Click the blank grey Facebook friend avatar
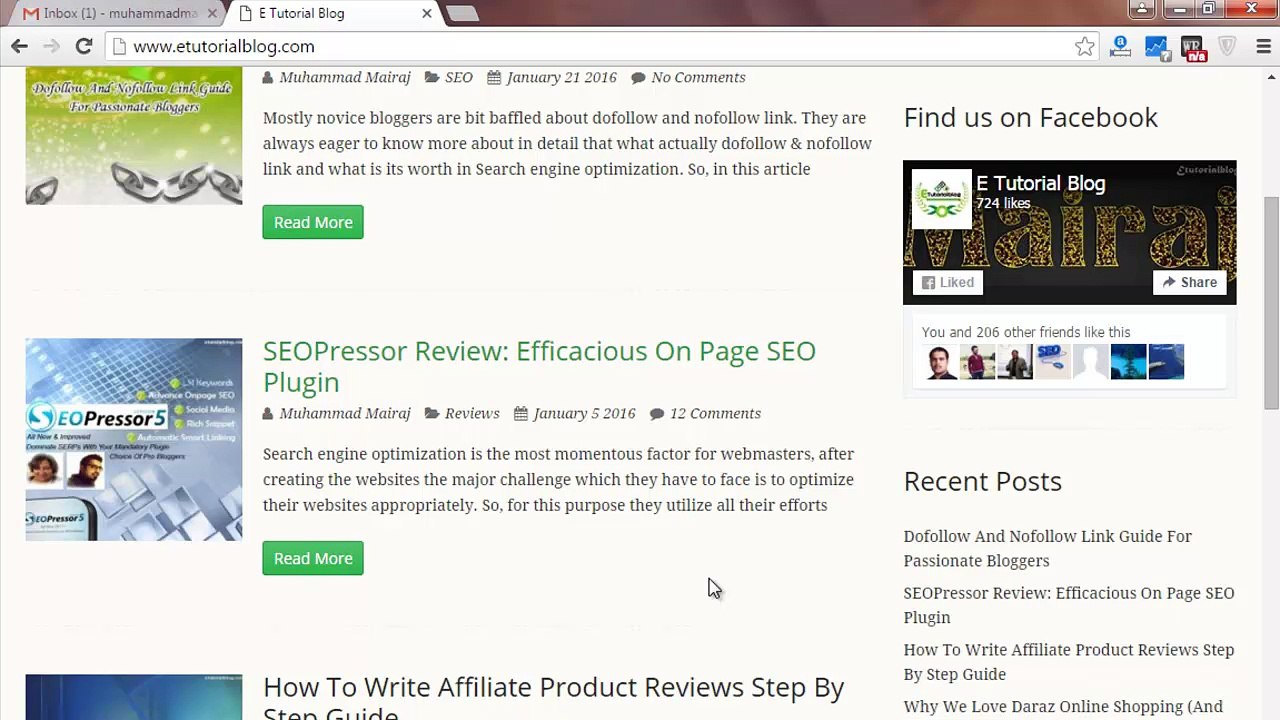This screenshot has height=720, width=1280. tap(1090, 361)
